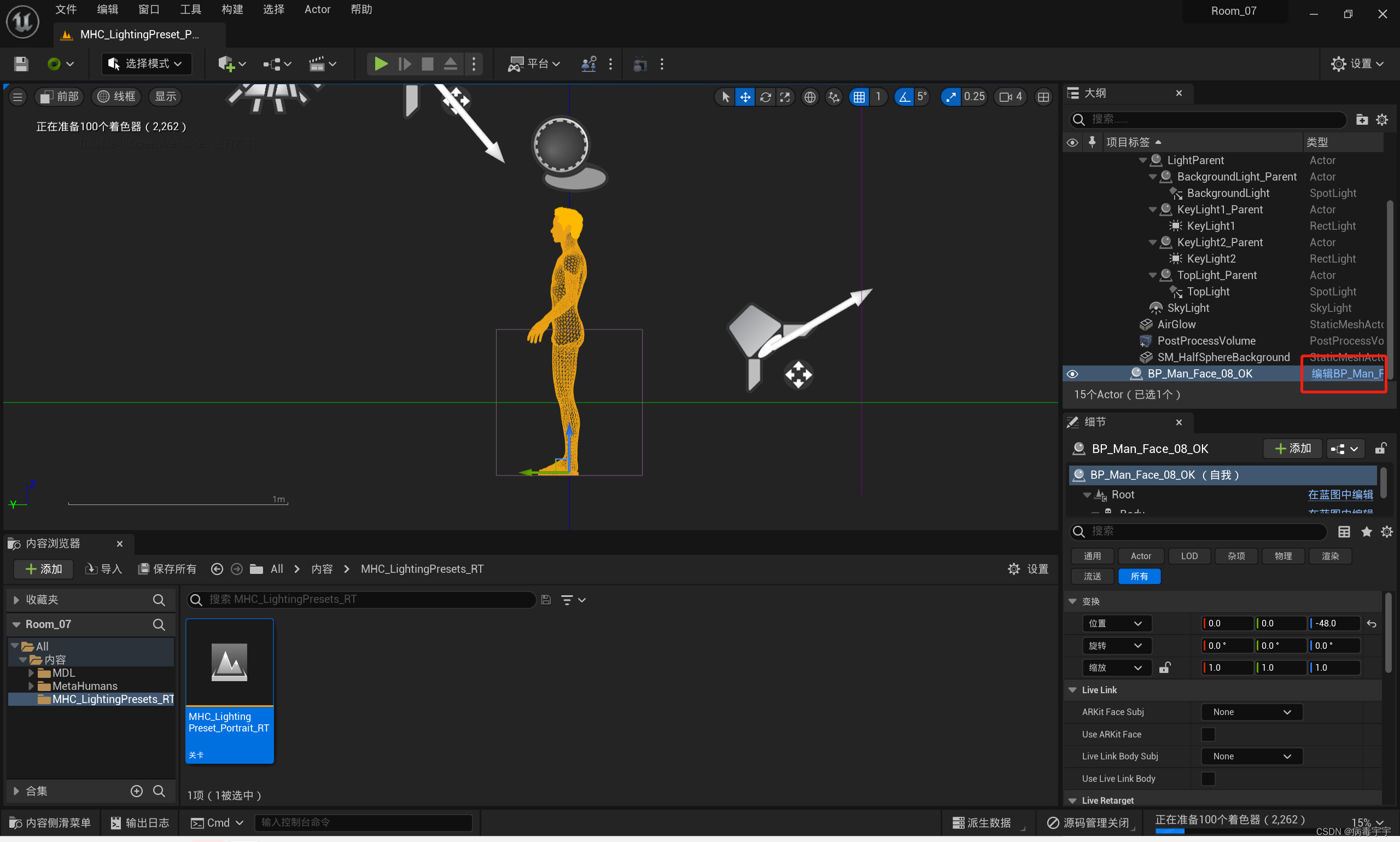Toggle grid snapping in viewport toolbar
Viewport: 1400px width, 842px height.
[859, 97]
